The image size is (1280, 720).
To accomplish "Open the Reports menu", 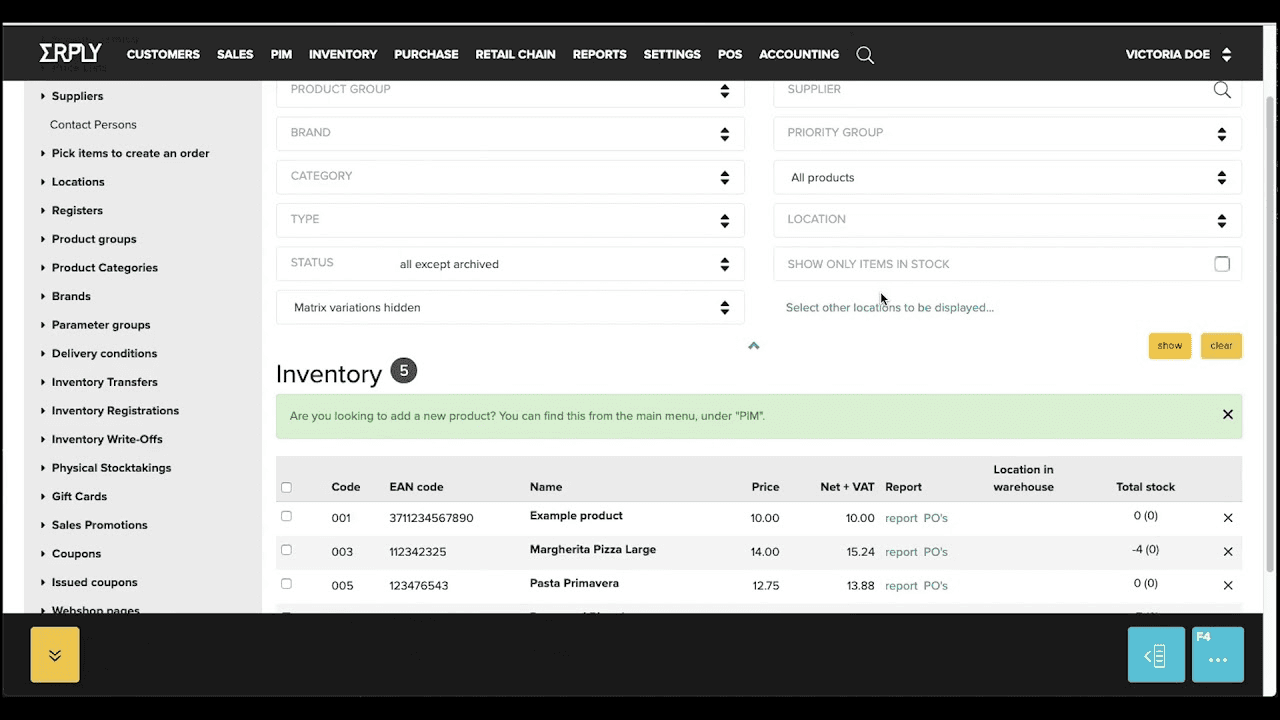I will (x=600, y=55).
